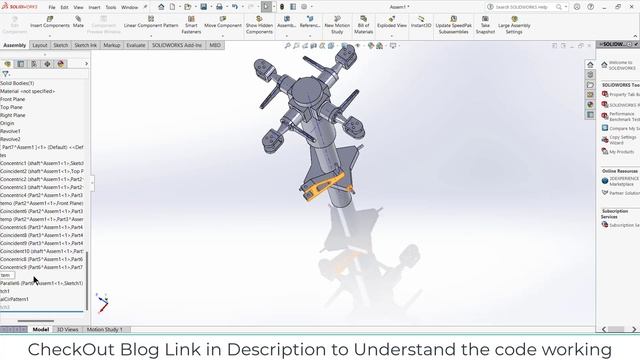Click the Open document icon
Image resolution: width=640 pixels, height=360 pixels.
pyautogui.click(x=187, y=7)
